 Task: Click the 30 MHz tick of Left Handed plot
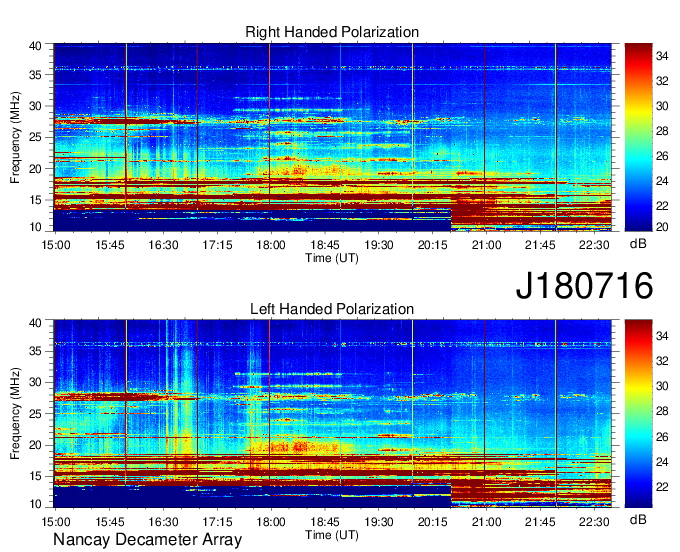[35, 382]
